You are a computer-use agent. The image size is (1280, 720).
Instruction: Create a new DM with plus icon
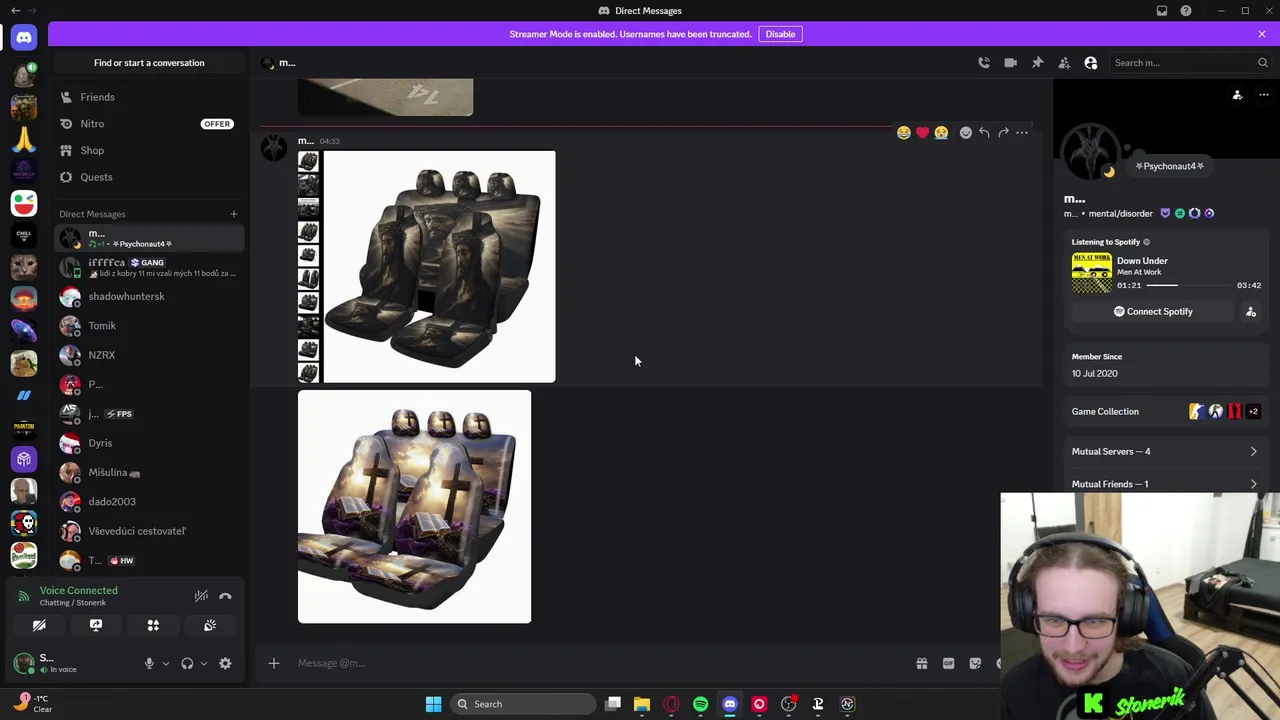(233, 214)
